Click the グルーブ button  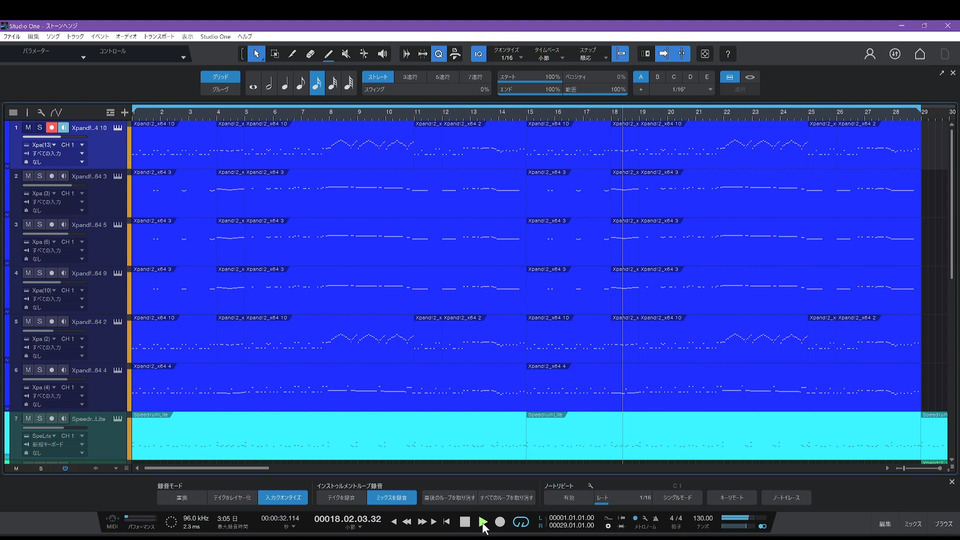220,90
